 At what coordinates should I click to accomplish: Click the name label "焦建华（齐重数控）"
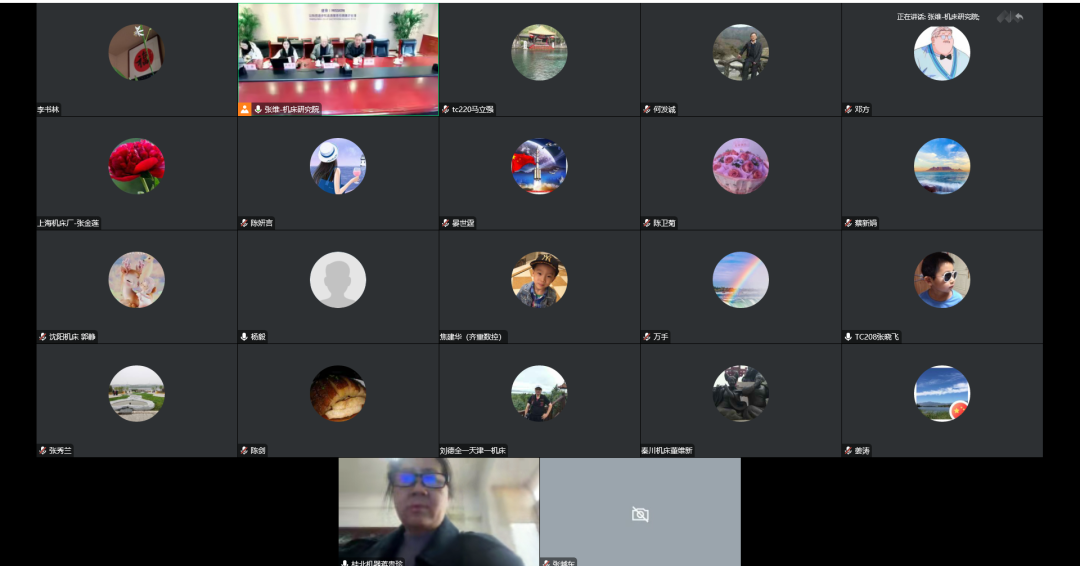(x=472, y=337)
